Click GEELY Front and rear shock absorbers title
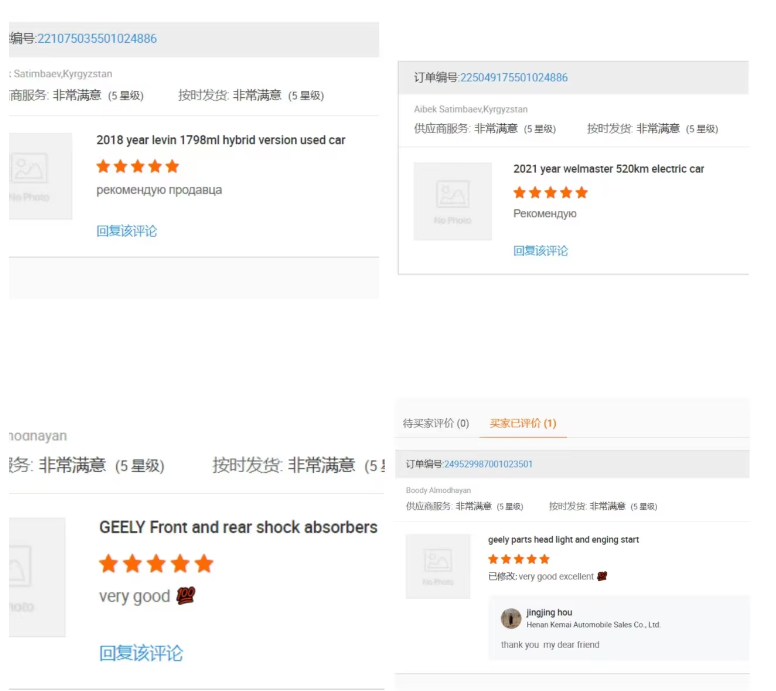The width and height of the screenshot is (776, 691). coord(238,527)
